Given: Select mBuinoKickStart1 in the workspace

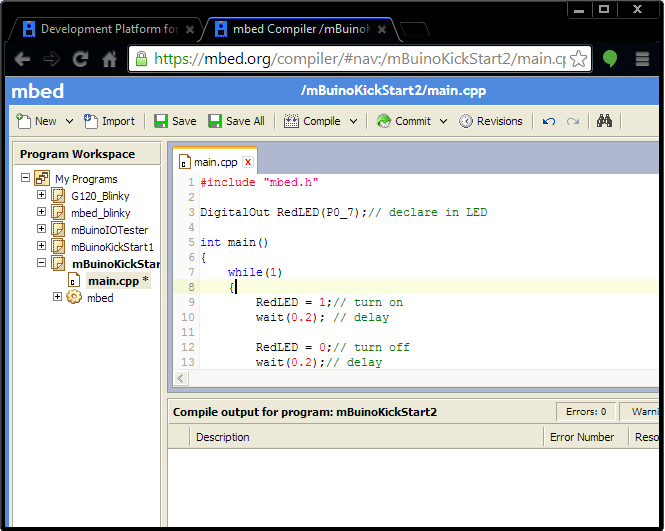Looking at the screenshot, I should pos(112,247).
